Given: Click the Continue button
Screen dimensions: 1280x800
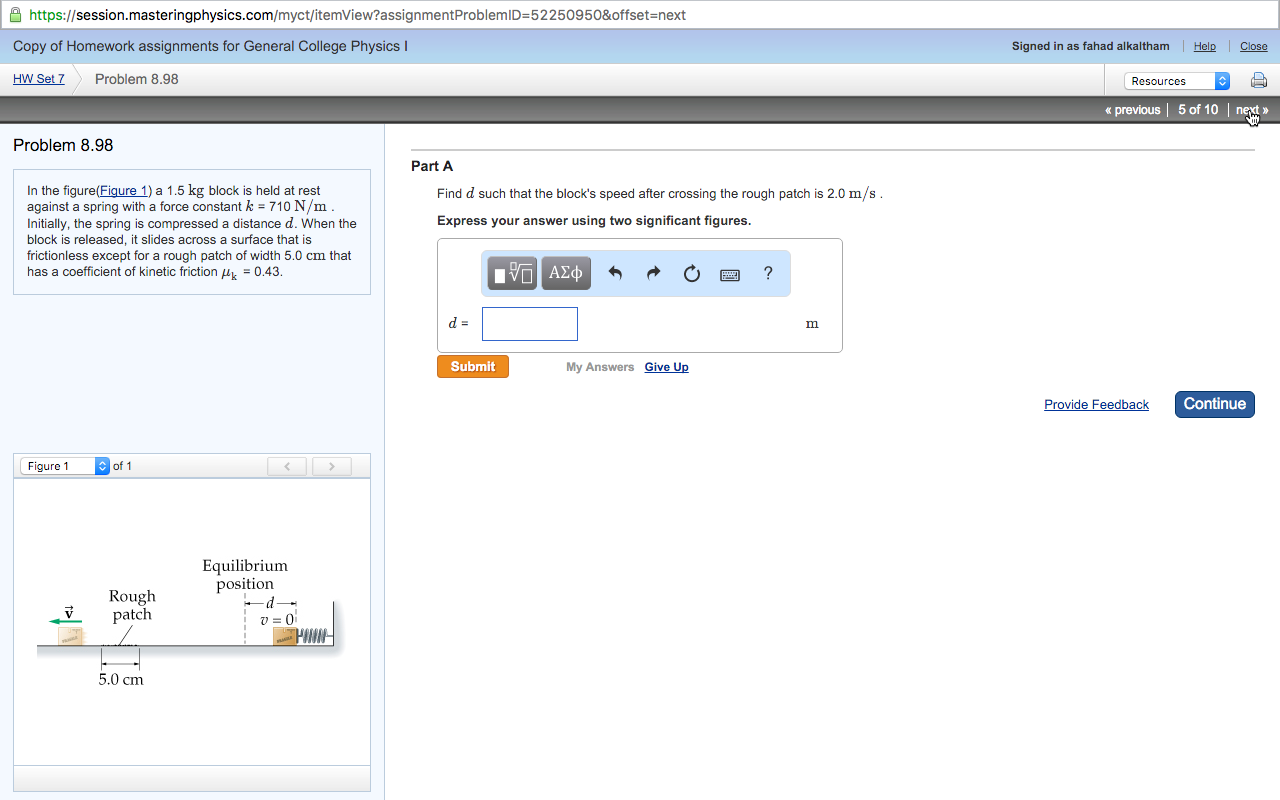Looking at the screenshot, I should [x=1215, y=404].
